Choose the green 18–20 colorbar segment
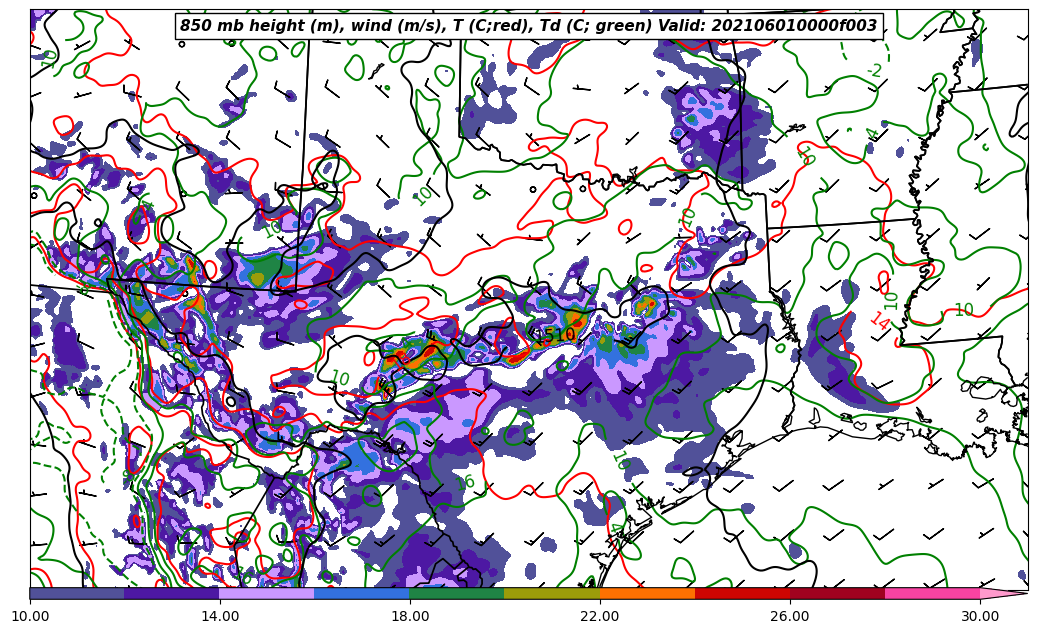The image size is (1037, 633). click(x=457, y=593)
